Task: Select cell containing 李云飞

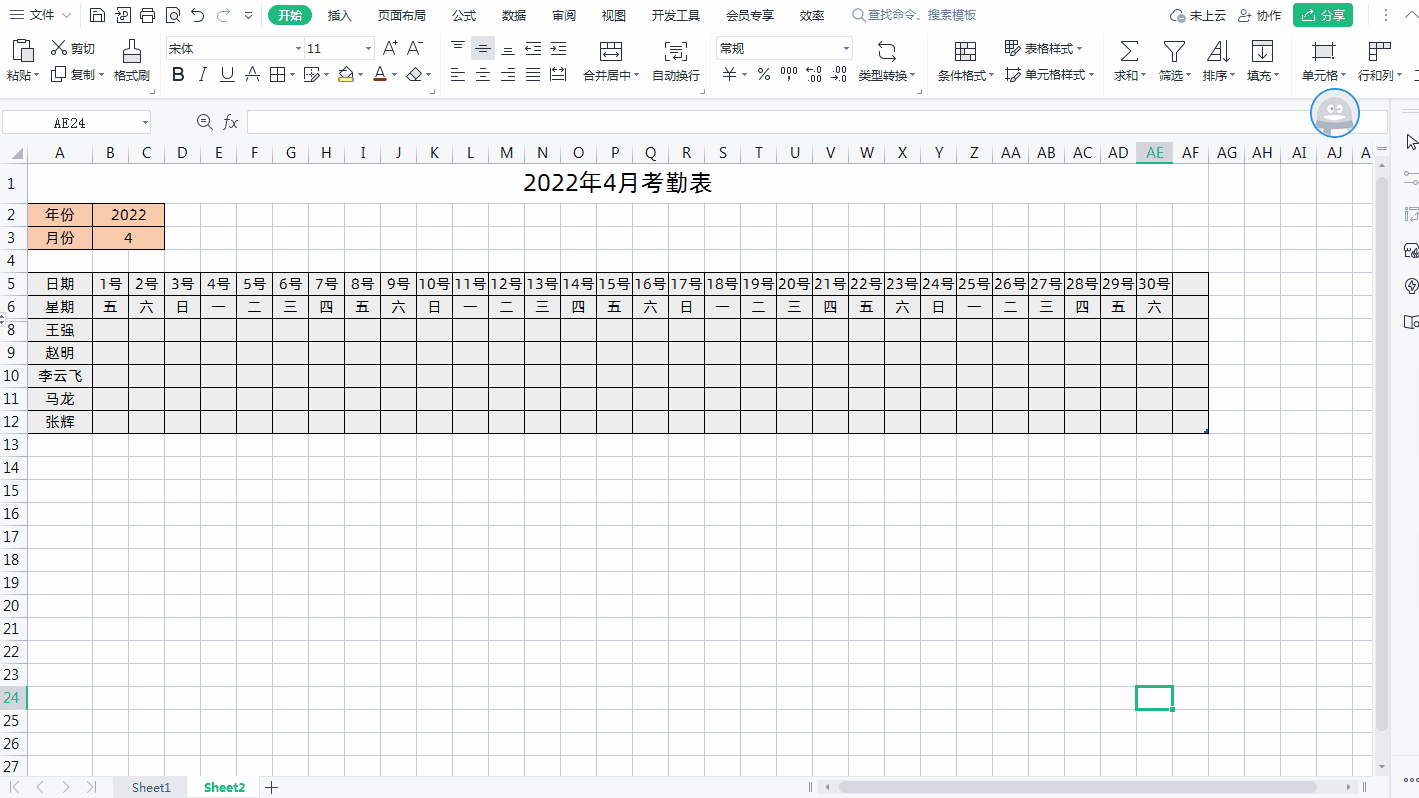Action: pos(60,376)
